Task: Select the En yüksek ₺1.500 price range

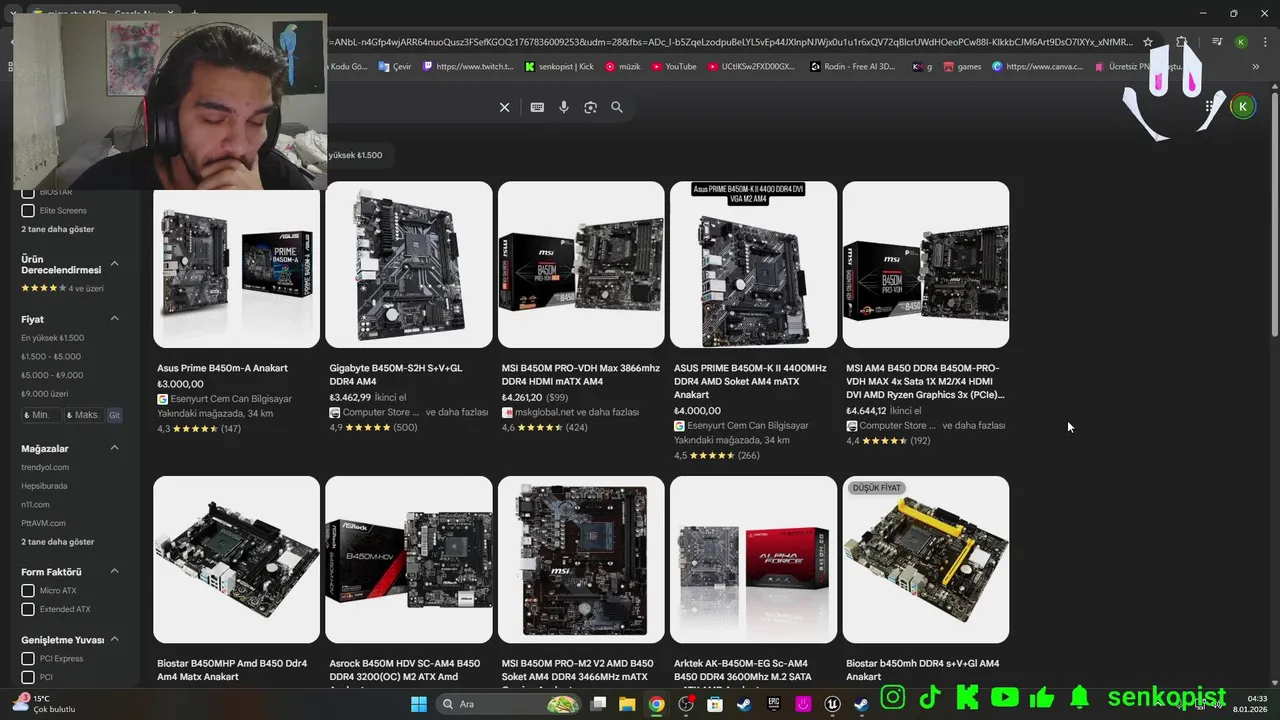Action: [x=53, y=338]
